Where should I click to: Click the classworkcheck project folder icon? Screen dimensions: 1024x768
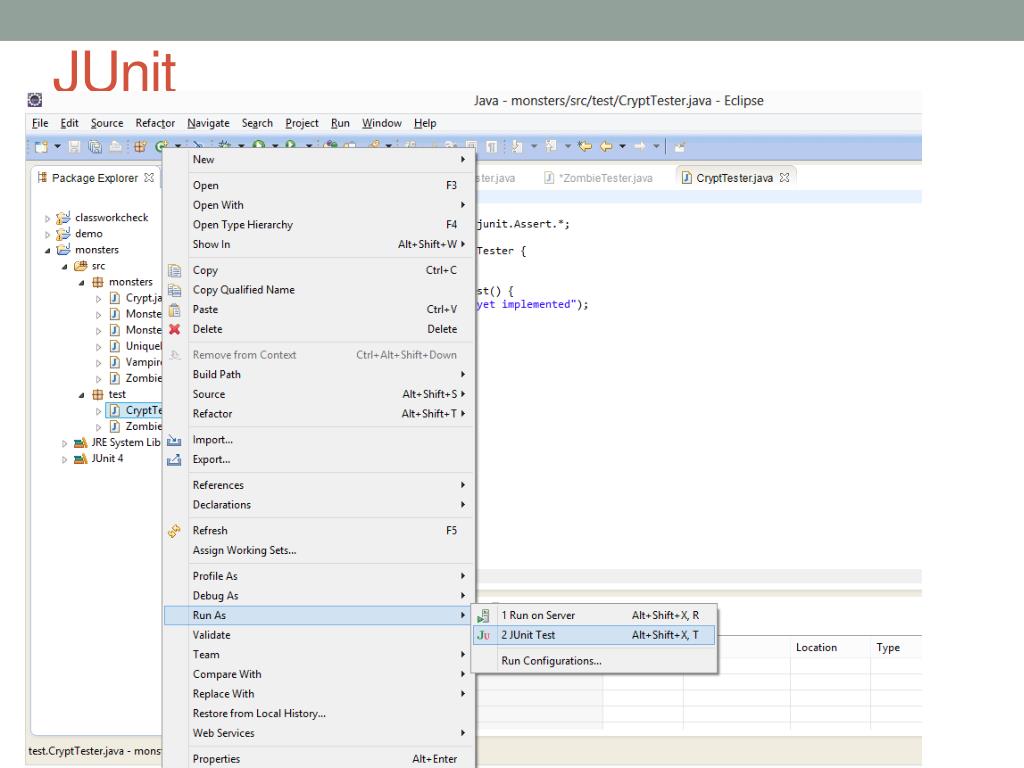click(x=63, y=217)
